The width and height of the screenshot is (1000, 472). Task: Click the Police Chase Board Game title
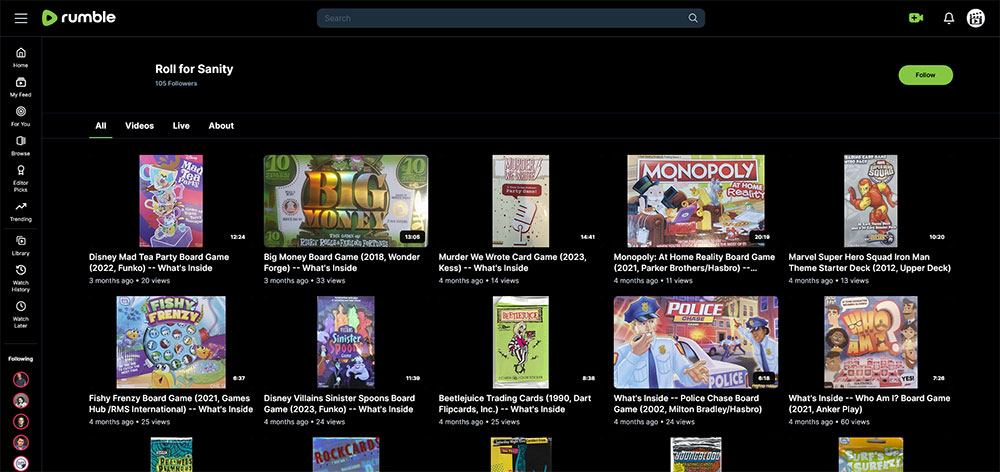[688, 403]
